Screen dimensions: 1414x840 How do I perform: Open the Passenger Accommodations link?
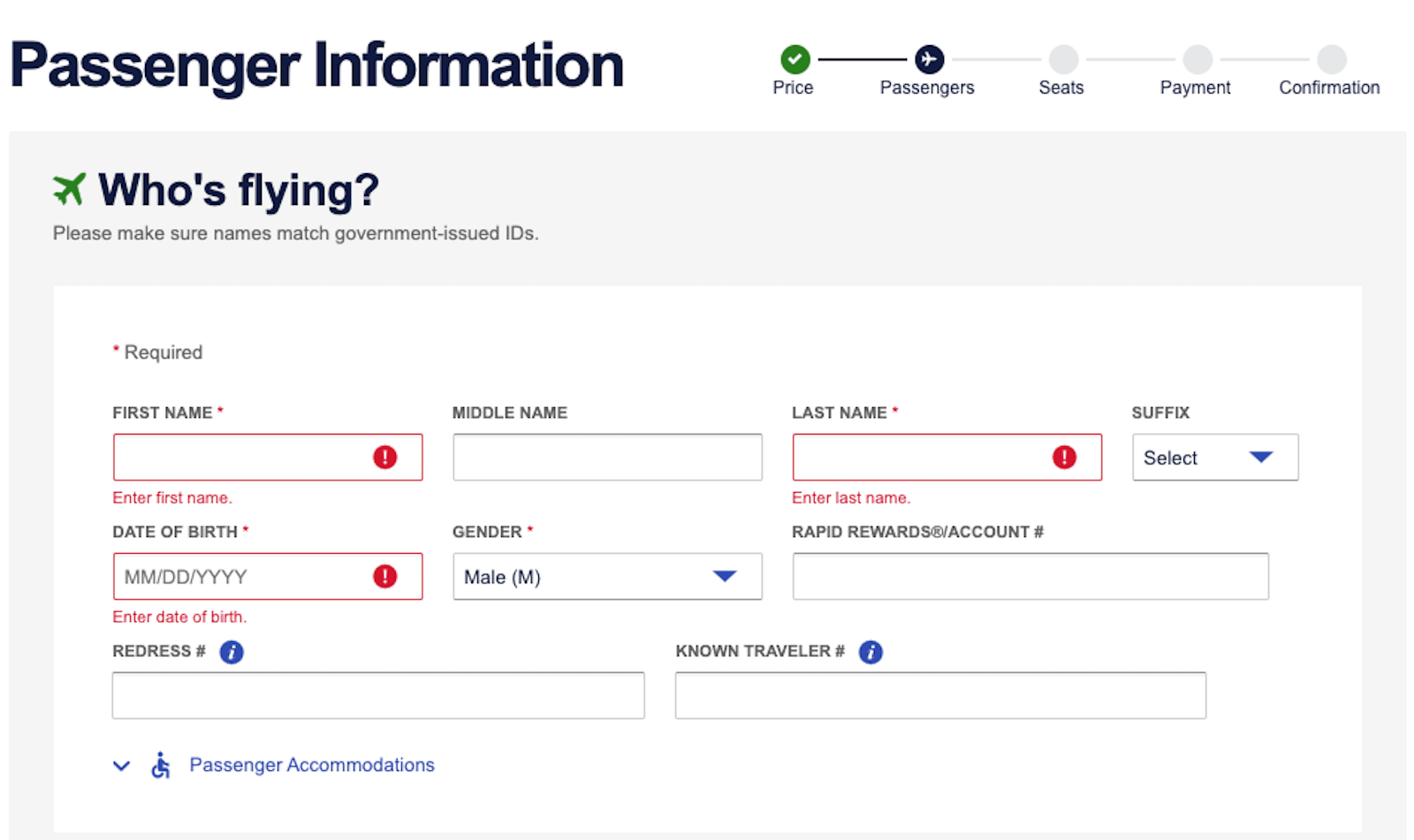click(312, 765)
